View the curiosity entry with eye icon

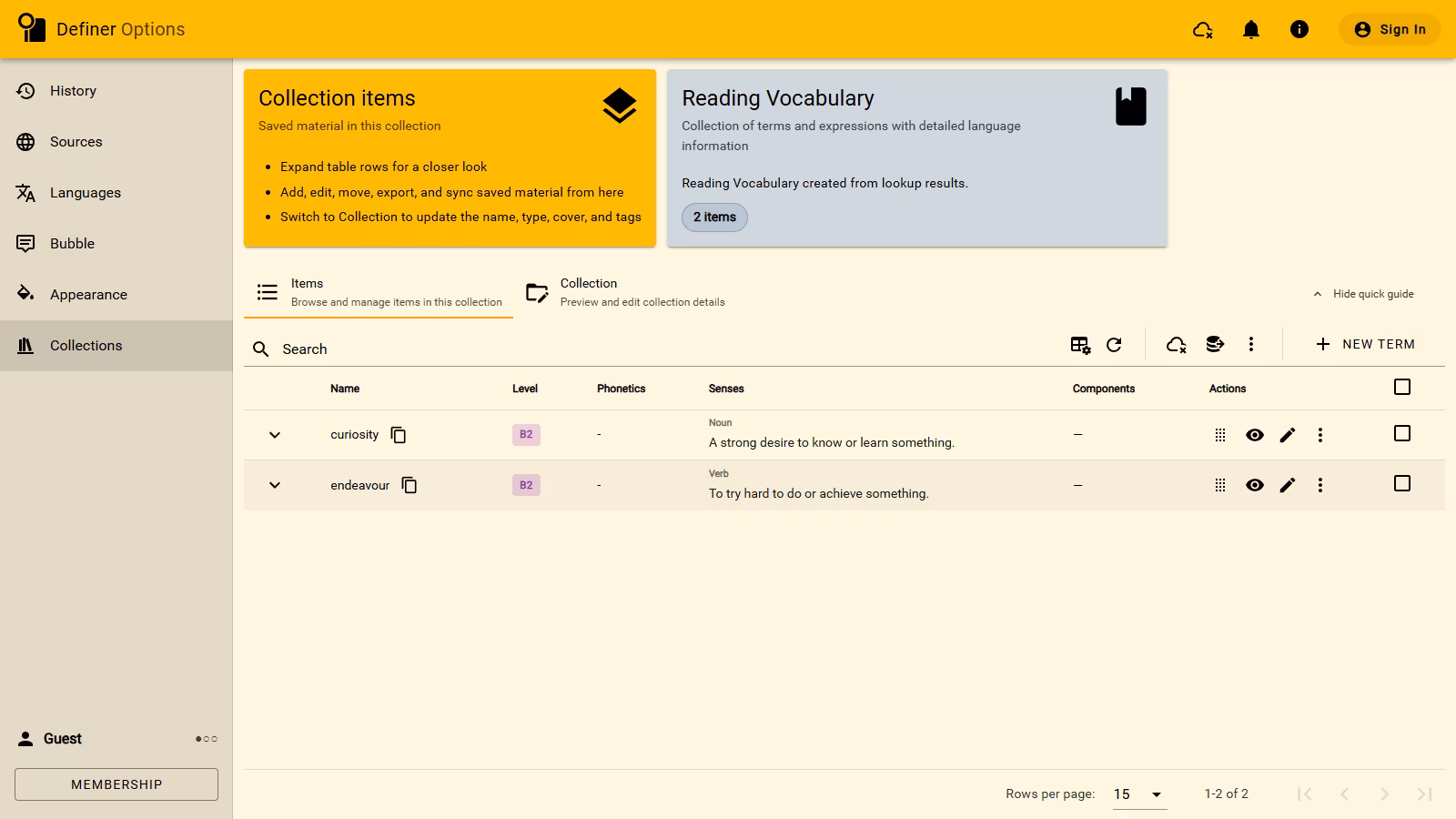(x=1255, y=435)
